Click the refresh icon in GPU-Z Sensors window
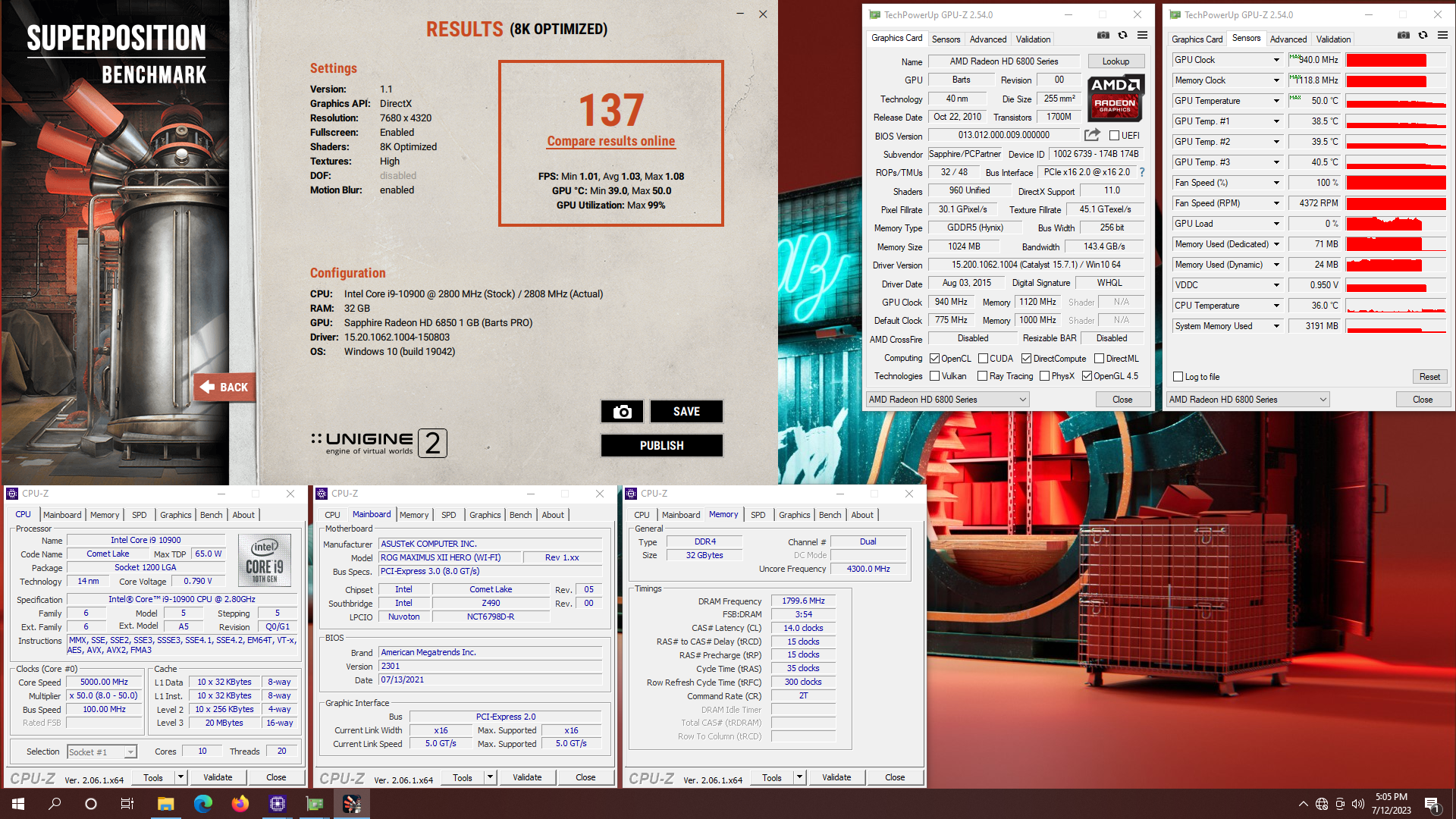 1423,35
